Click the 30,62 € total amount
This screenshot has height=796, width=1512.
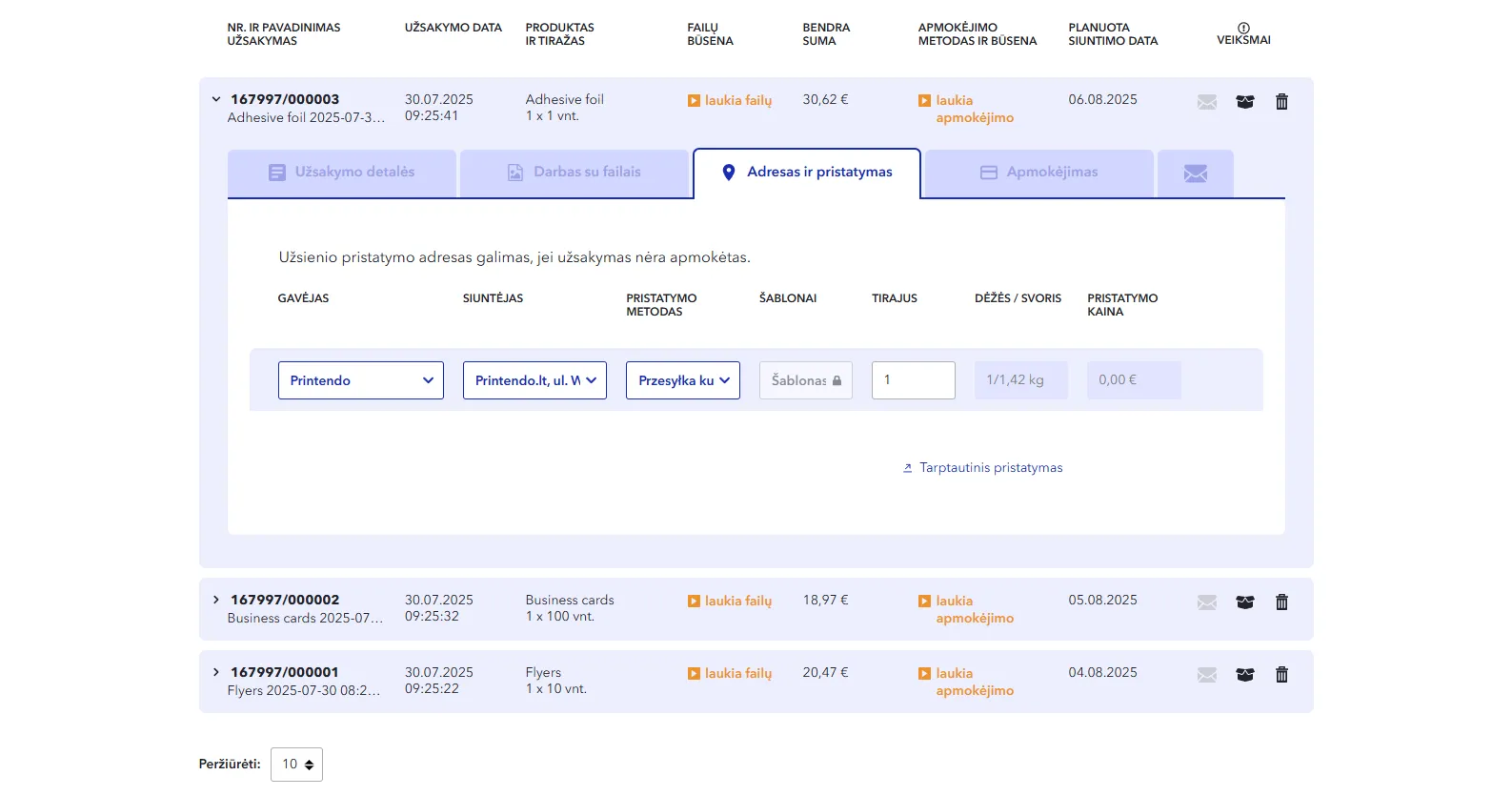tap(825, 99)
